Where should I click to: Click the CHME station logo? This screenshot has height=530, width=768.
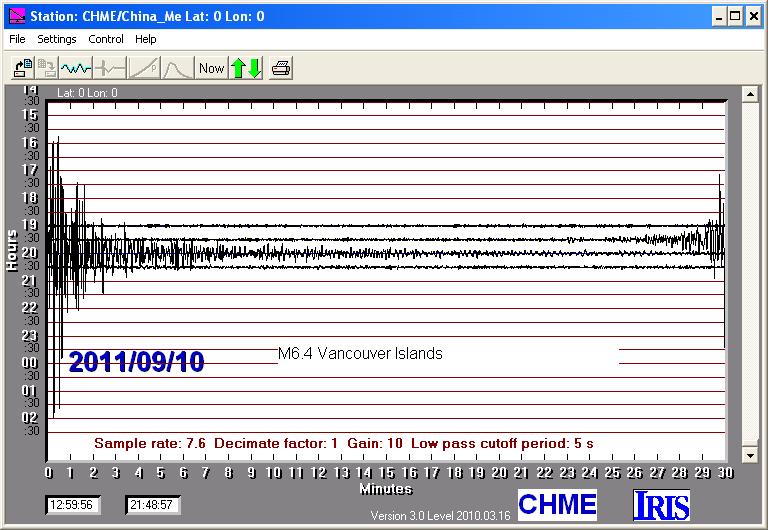tap(557, 505)
